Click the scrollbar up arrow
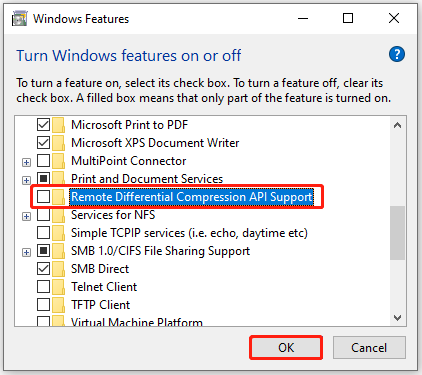 pos(397,126)
